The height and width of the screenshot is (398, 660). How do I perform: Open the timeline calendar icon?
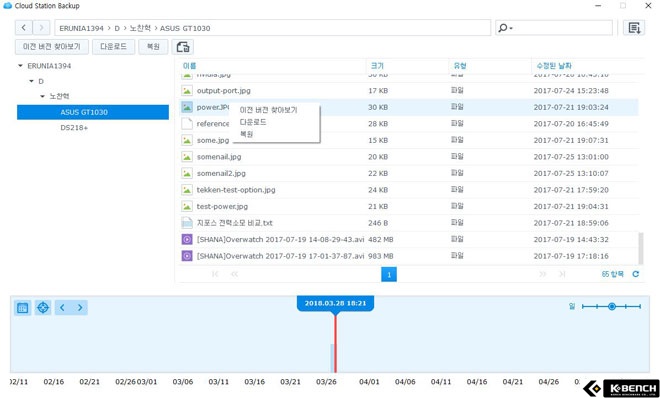point(23,308)
